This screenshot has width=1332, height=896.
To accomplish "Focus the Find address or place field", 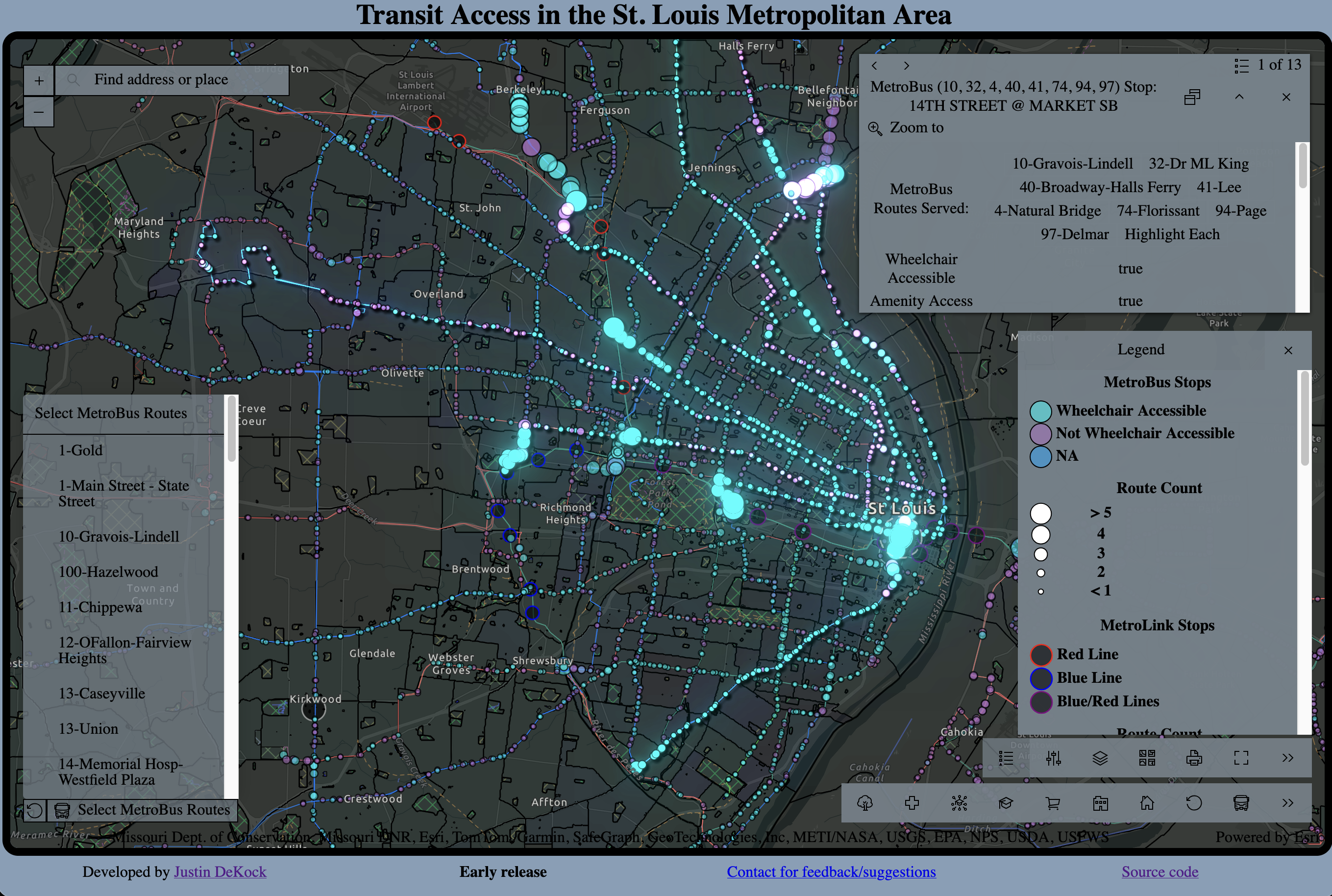I will (x=173, y=79).
